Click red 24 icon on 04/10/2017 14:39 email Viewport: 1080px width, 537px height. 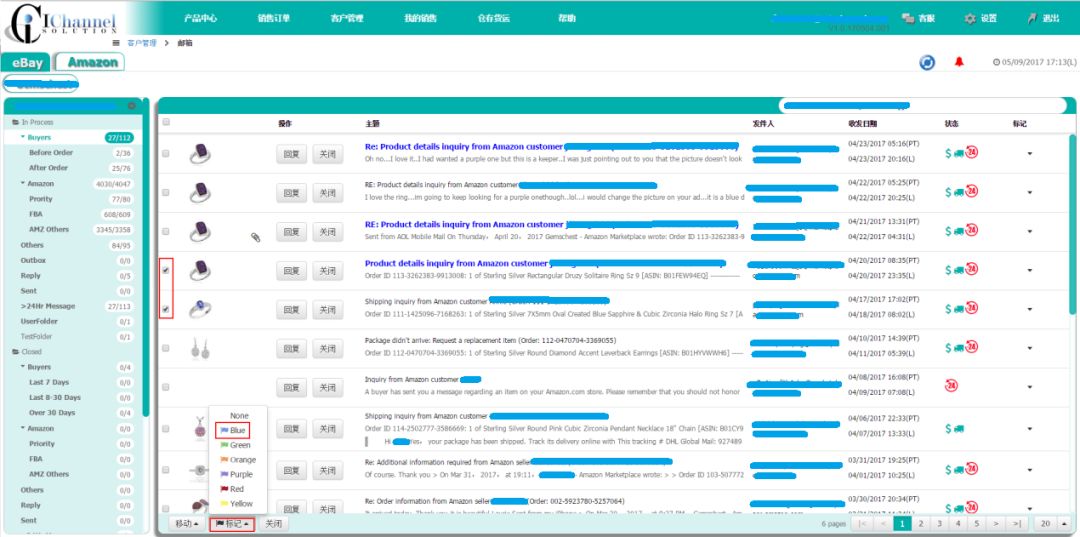[972, 347]
